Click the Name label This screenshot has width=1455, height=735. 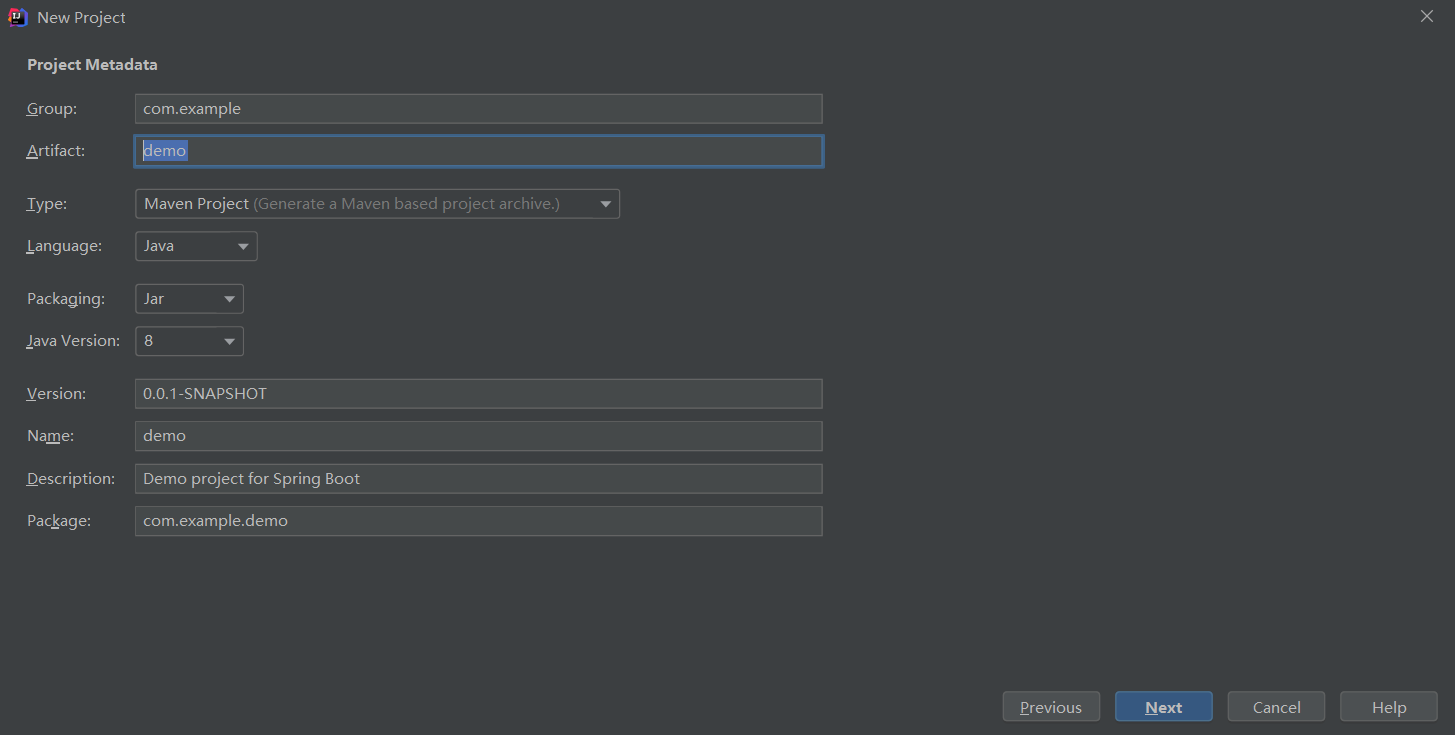[50, 436]
